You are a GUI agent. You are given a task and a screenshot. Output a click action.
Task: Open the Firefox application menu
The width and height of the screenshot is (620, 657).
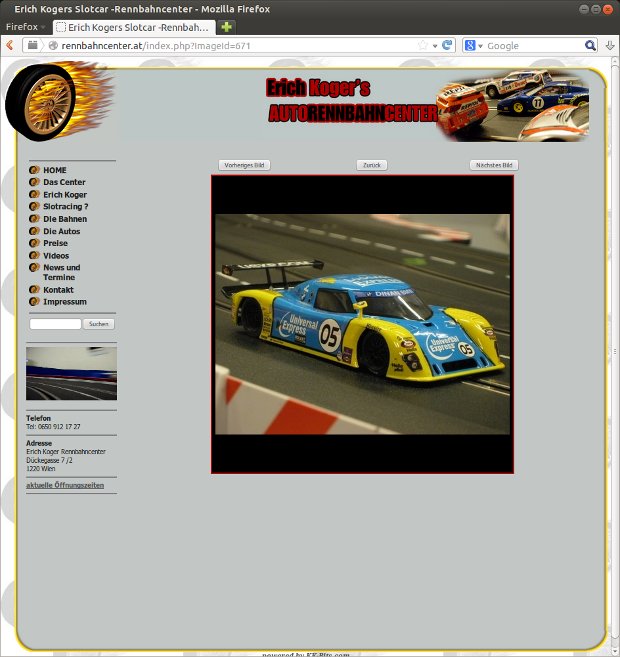click(x=25, y=27)
